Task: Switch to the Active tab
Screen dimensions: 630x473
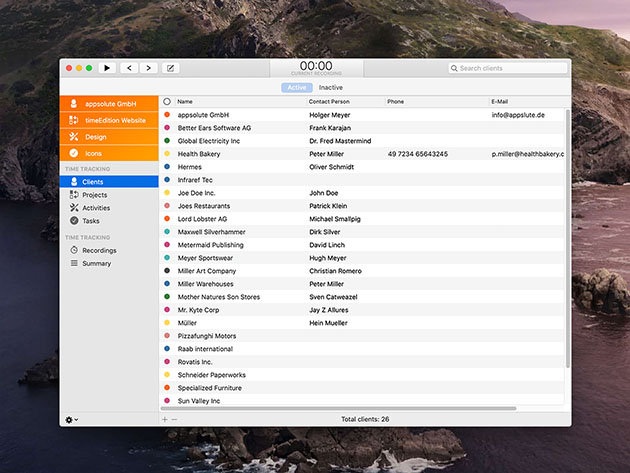Action: coord(297,87)
